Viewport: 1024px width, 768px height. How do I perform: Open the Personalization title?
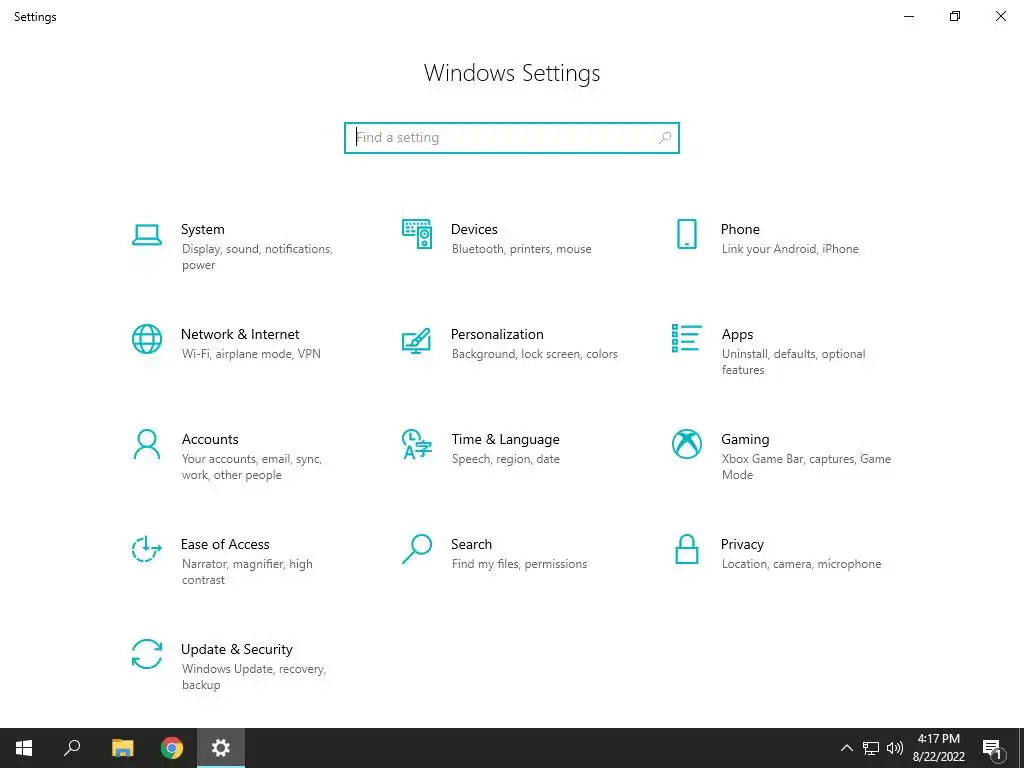[497, 334]
